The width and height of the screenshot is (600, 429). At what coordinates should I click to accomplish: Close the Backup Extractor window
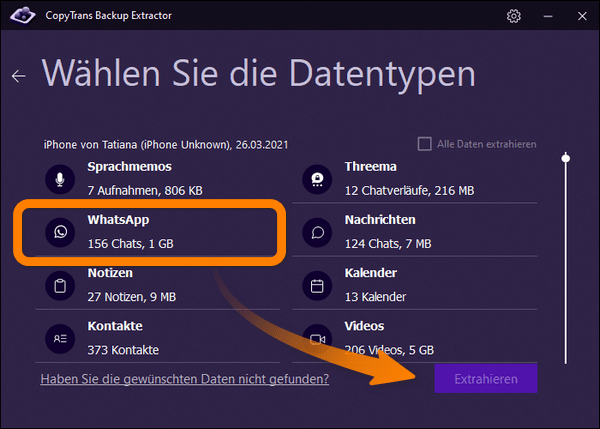coord(582,16)
